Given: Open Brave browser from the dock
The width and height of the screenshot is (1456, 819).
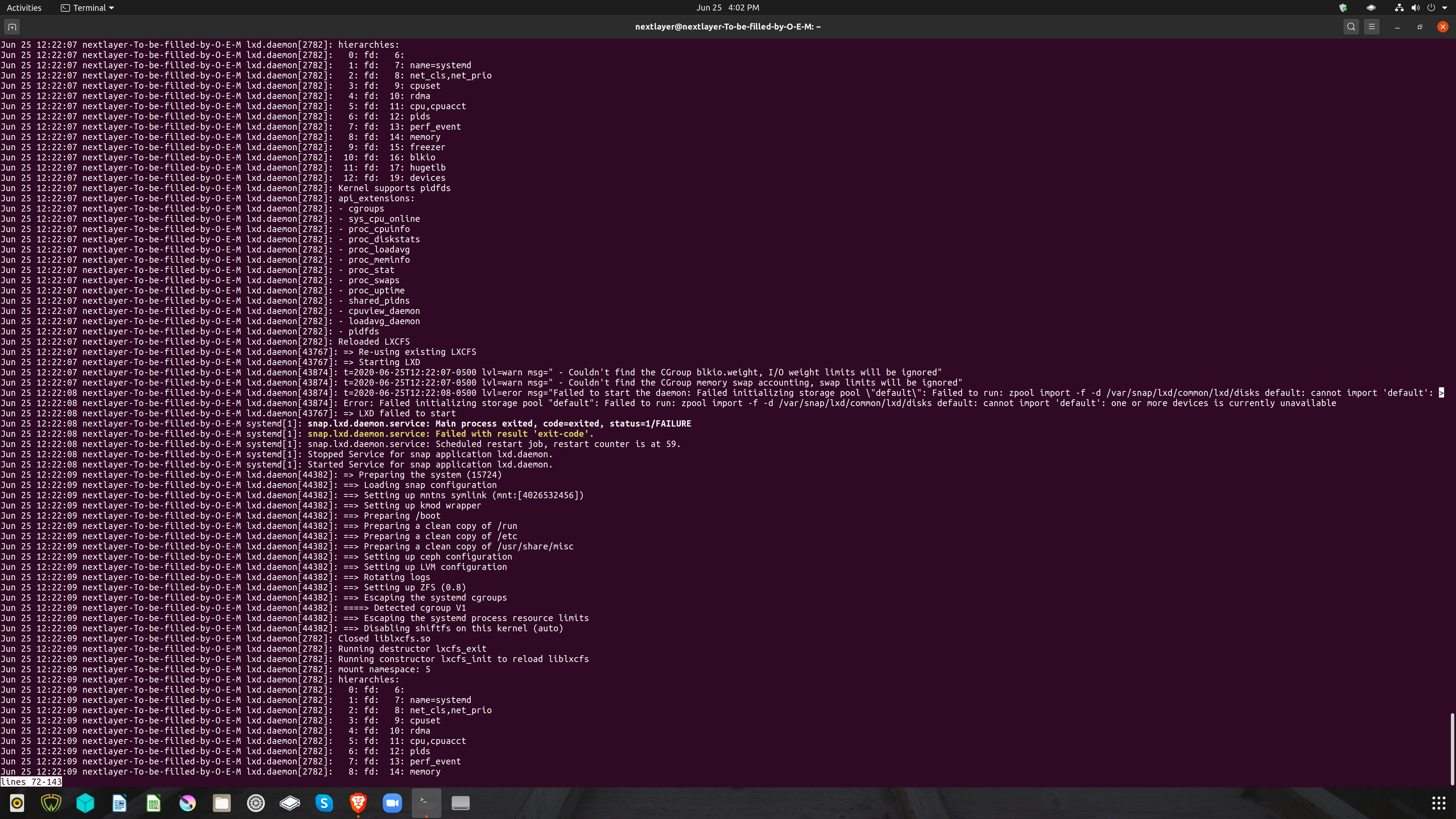Looking at the screenshot, I should [x=358, y=803].
